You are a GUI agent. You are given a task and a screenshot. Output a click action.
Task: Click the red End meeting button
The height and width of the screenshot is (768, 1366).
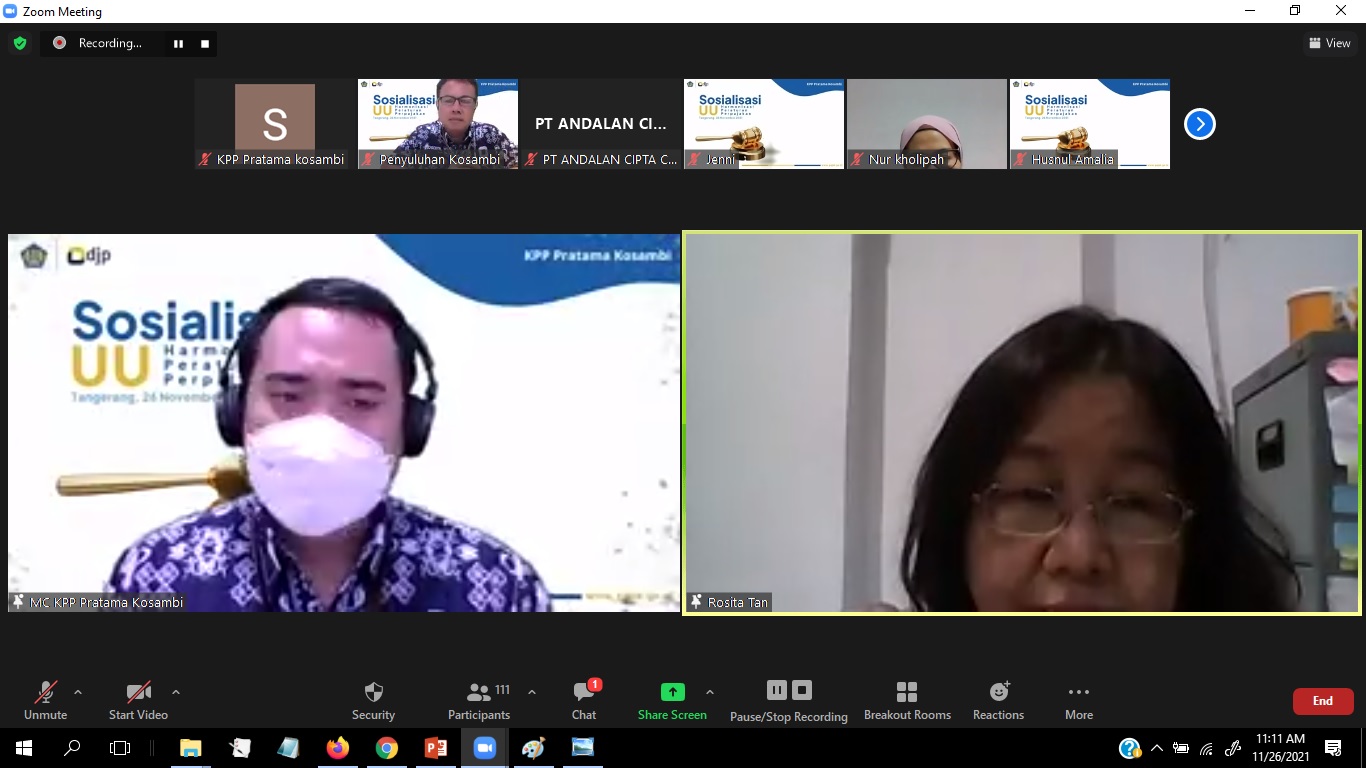tap(1322, 701)
